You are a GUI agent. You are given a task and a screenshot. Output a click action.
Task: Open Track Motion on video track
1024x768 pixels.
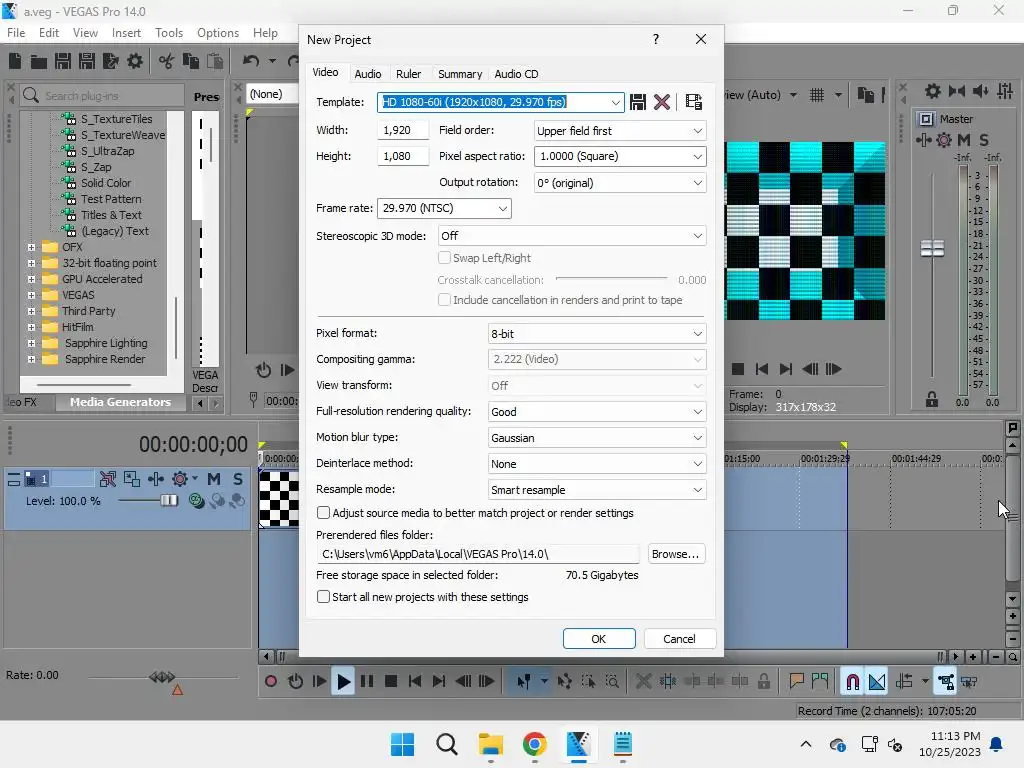click(x=132, y=479)
